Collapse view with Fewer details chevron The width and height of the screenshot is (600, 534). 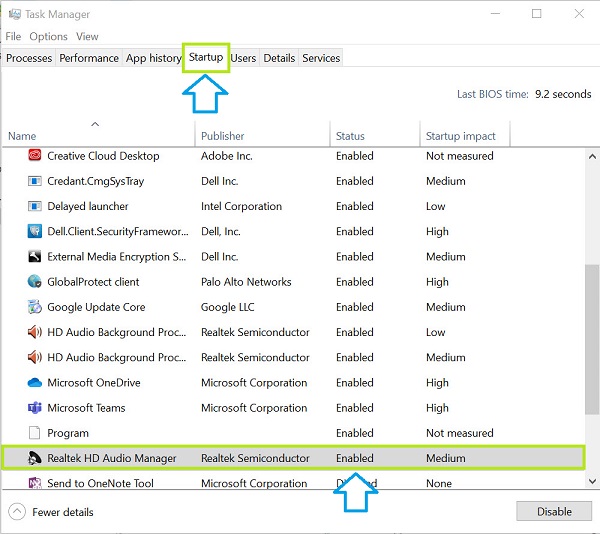(x=17, y=512)
